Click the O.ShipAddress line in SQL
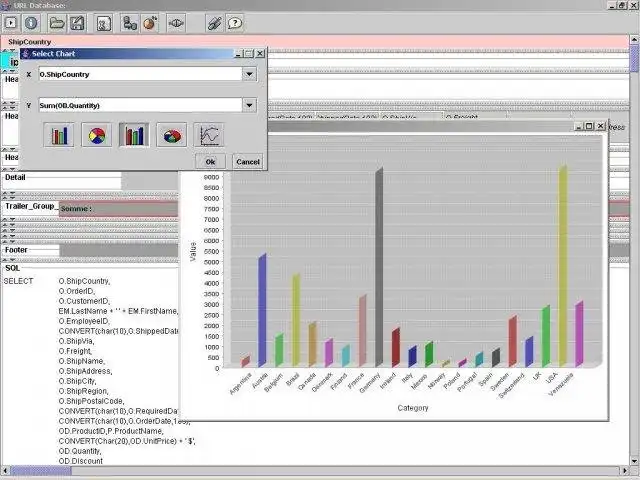The height and width of the screenshot is (480, 640). [85, 371]
